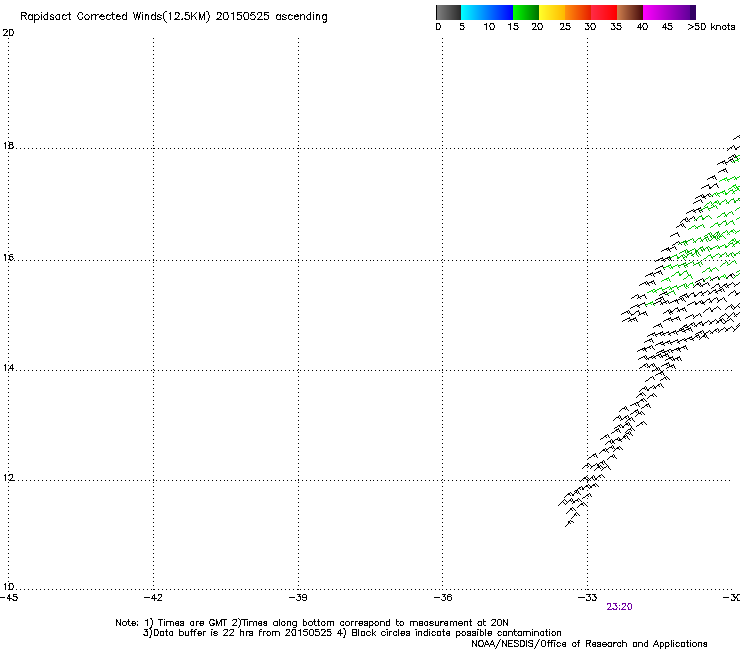This screenshot has width=740, height=650.
Task: Click the purple swath time '23:20'
Action: coord(619,607)
